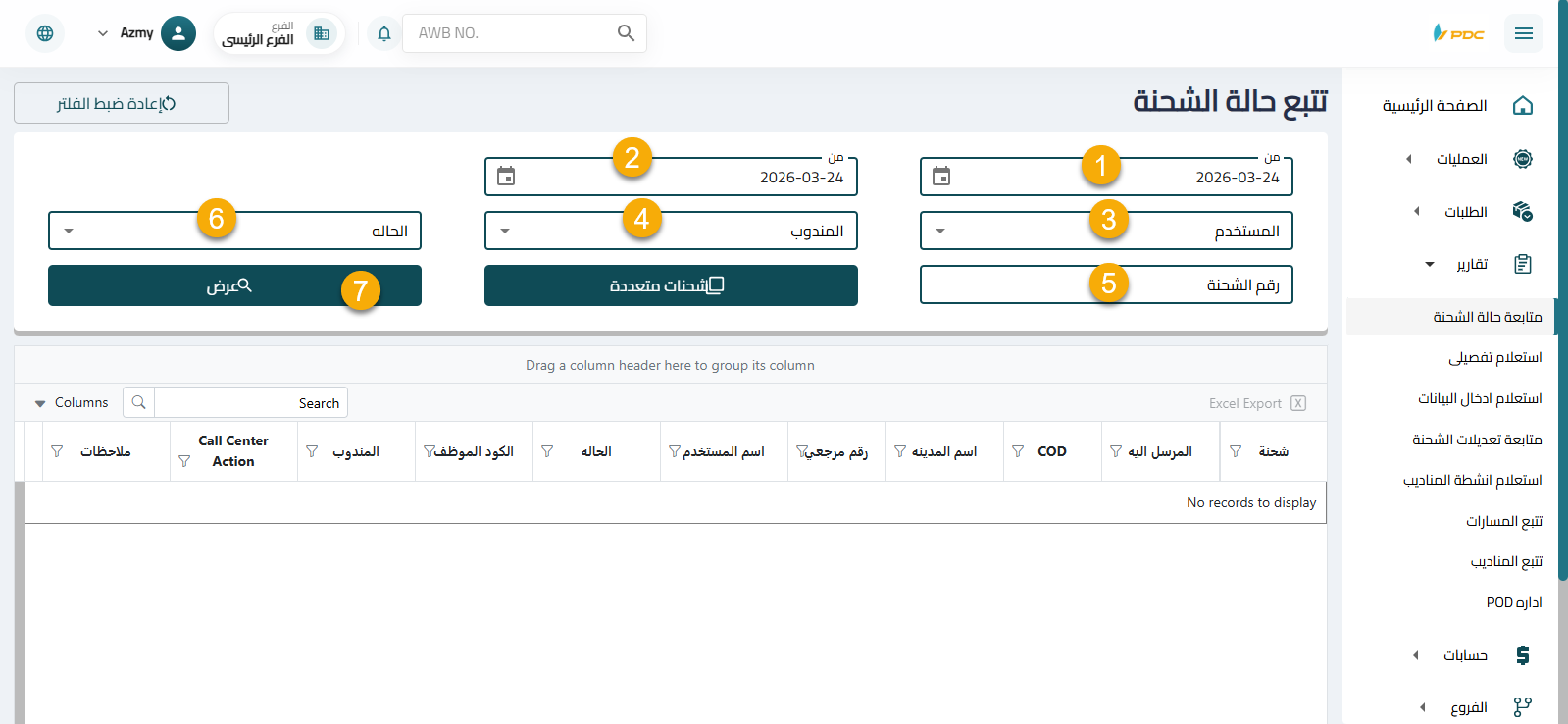The image size is (1568, 724).
Task: Open the المستخدم dropdown
Action: (x=1106, y=231)
